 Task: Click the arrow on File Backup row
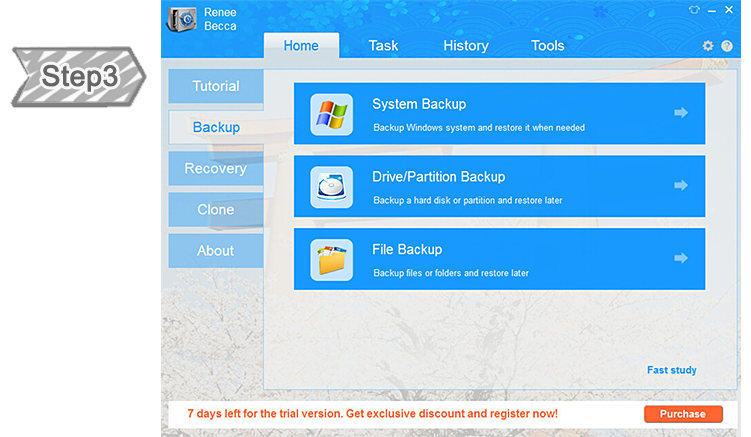[681, 258]
